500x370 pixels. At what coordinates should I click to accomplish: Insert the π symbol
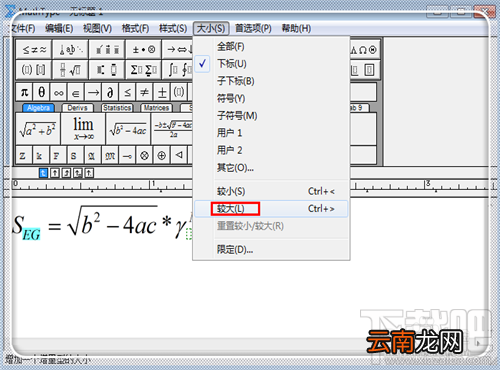tap(24, 92)
